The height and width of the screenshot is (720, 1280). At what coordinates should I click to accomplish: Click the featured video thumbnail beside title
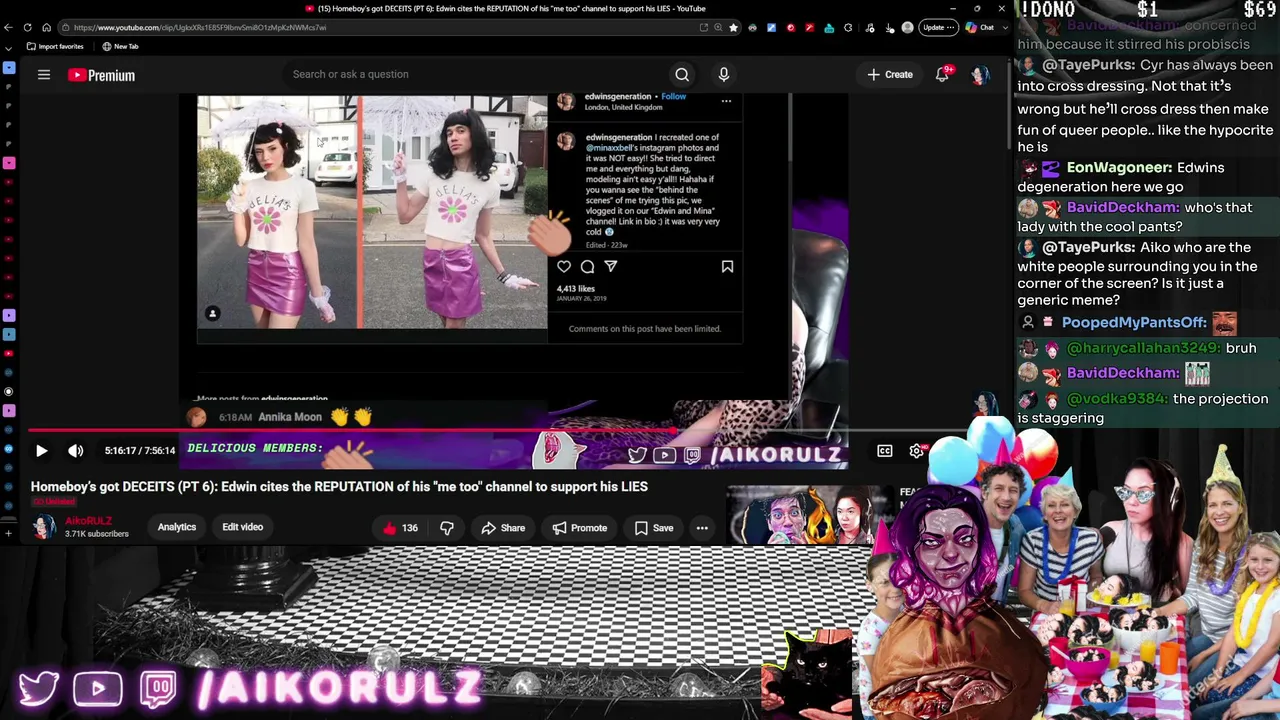coord(810,516)
